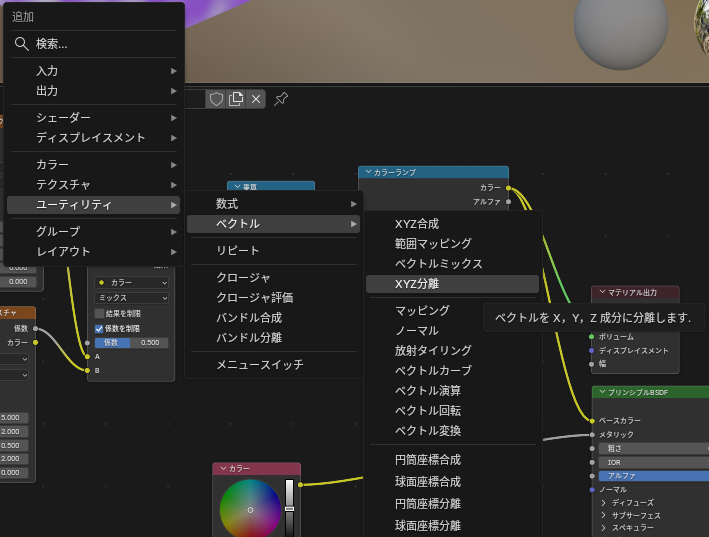
Task: Click the color wheel in カラー node
Action: coord(250,509)
